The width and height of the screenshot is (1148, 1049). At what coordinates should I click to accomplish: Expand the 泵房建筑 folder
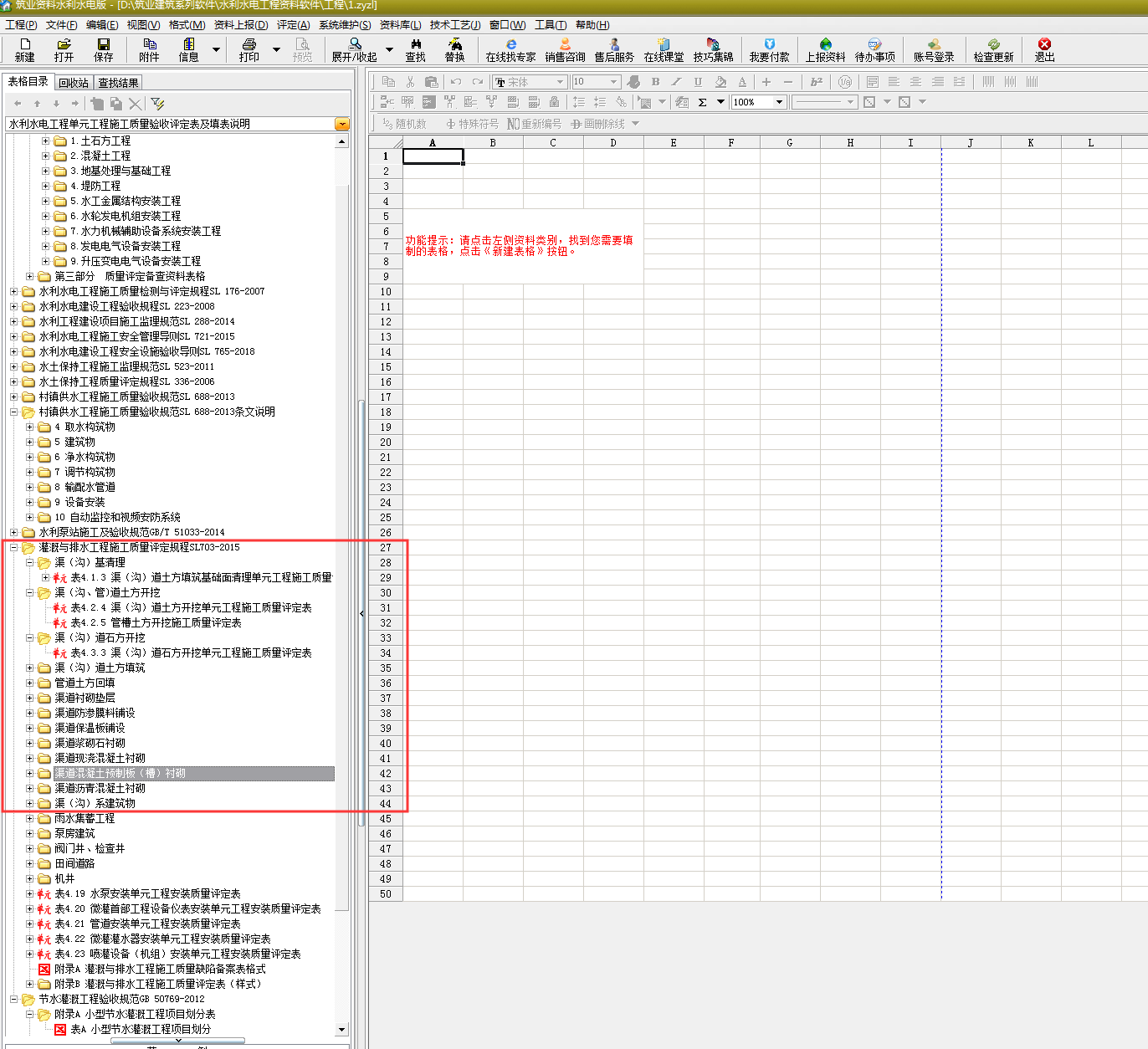tap(30, 833)
